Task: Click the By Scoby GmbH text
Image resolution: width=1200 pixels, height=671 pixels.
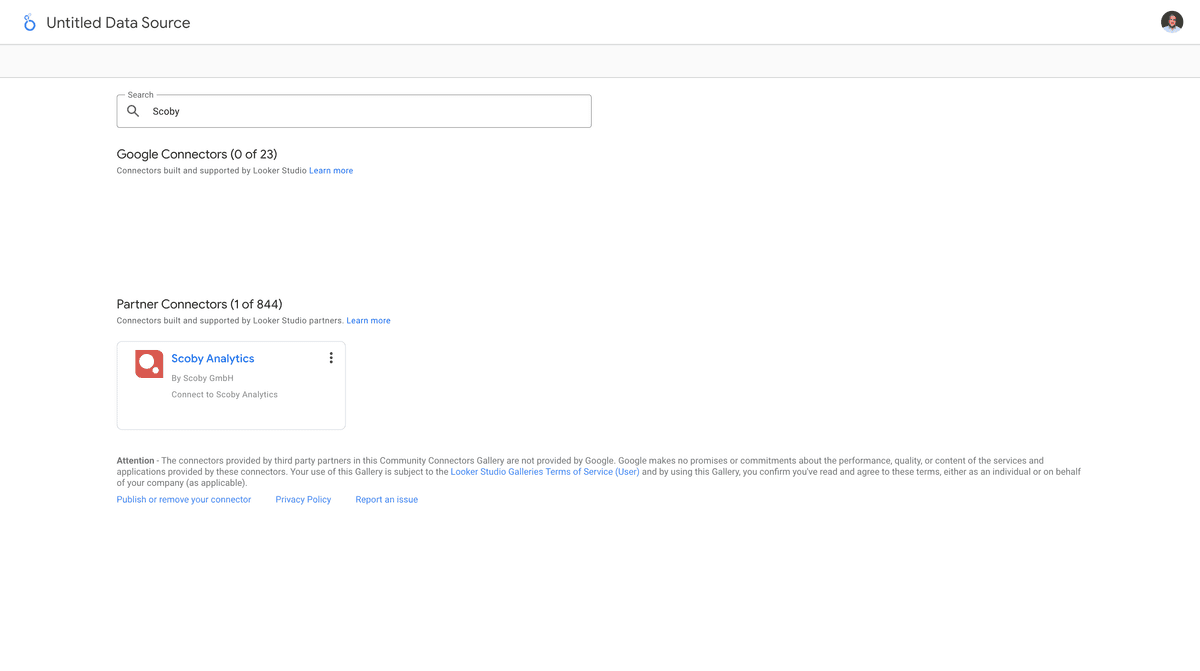Action: [202, 378]
